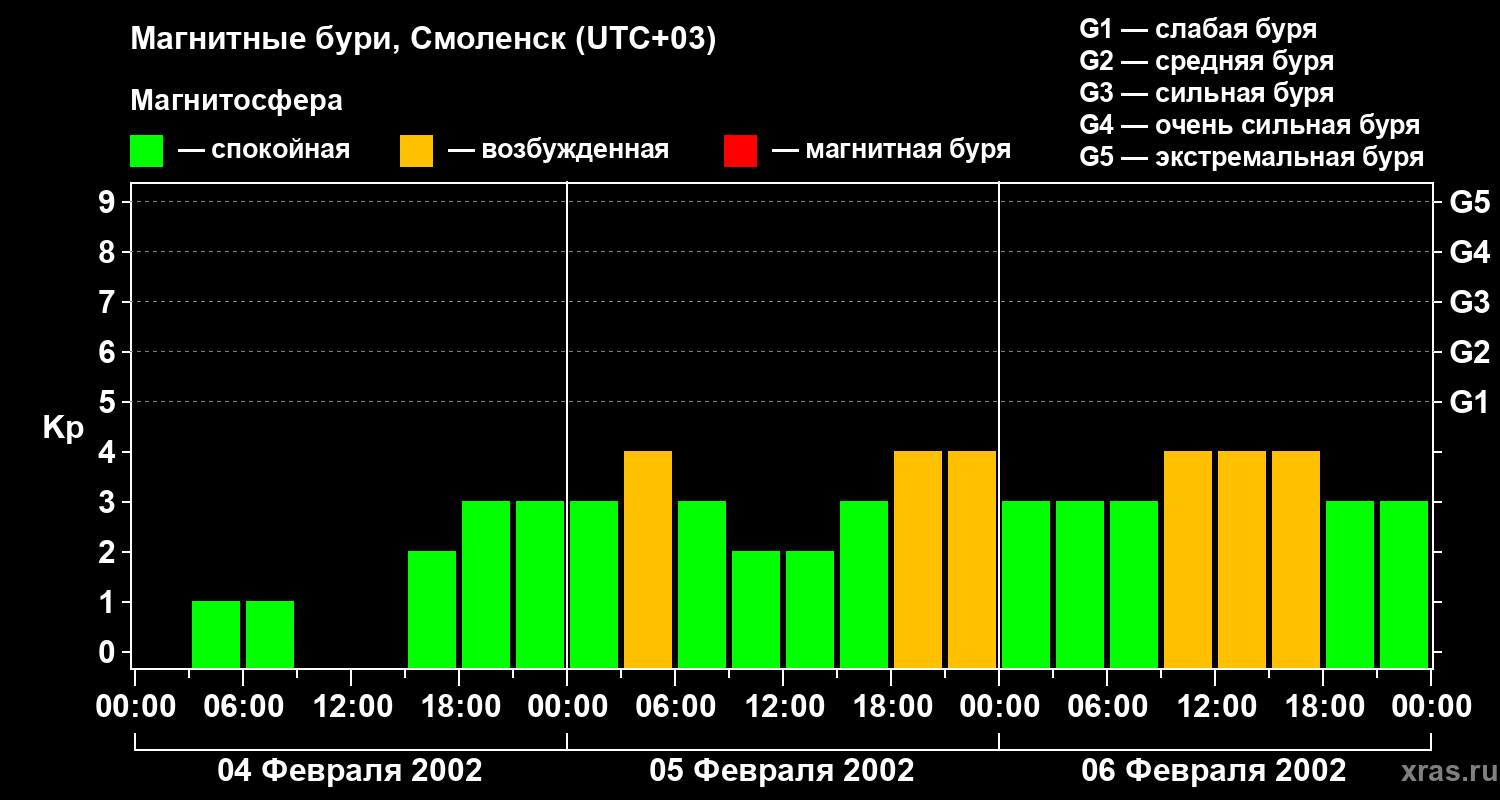Click the G5 storm level label on right axis
The width and height of the screenshot is (1500, 800).
(1469, 203)
